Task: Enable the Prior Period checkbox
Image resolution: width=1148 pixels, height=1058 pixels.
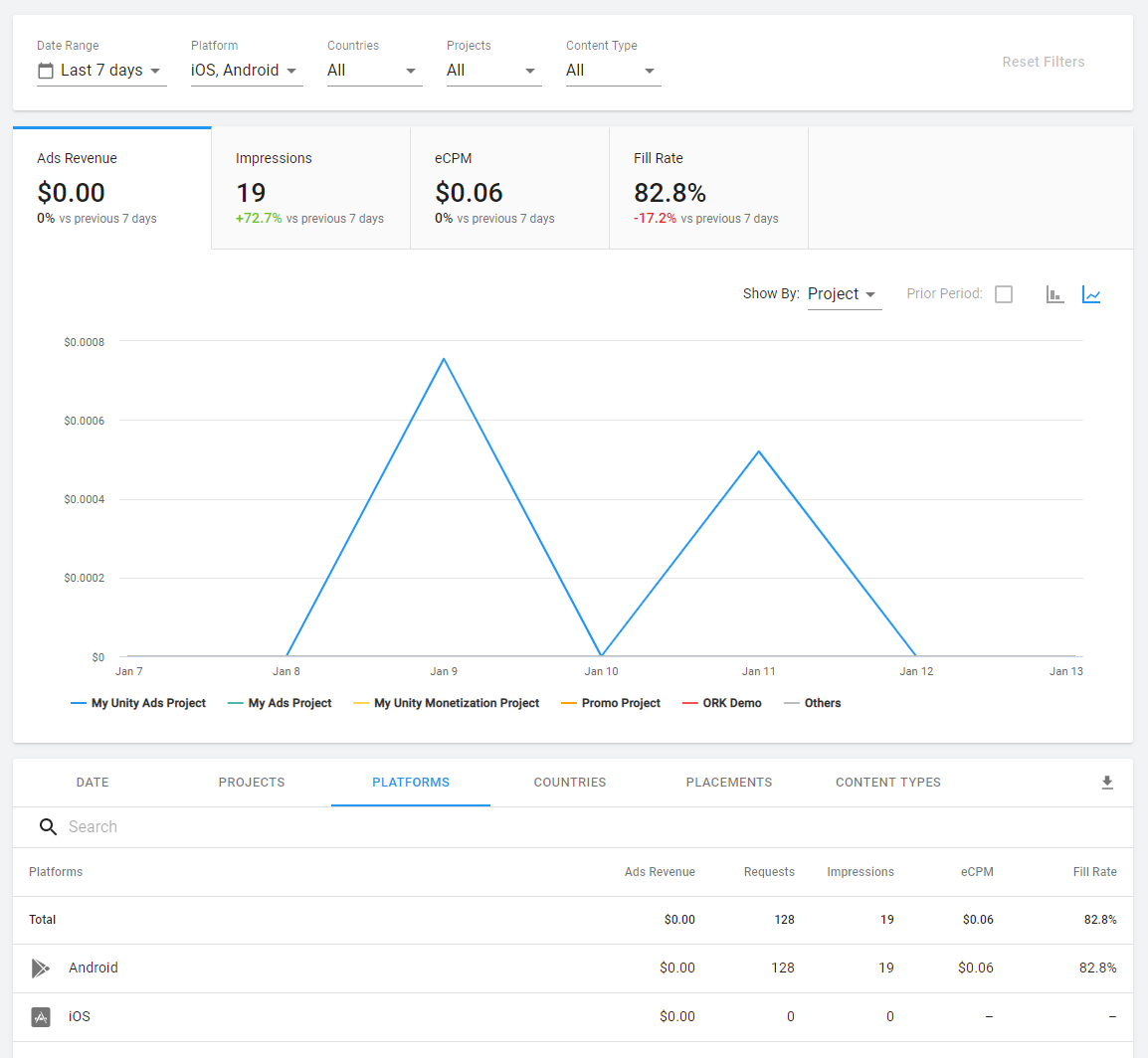Action: coord(1004,293)
